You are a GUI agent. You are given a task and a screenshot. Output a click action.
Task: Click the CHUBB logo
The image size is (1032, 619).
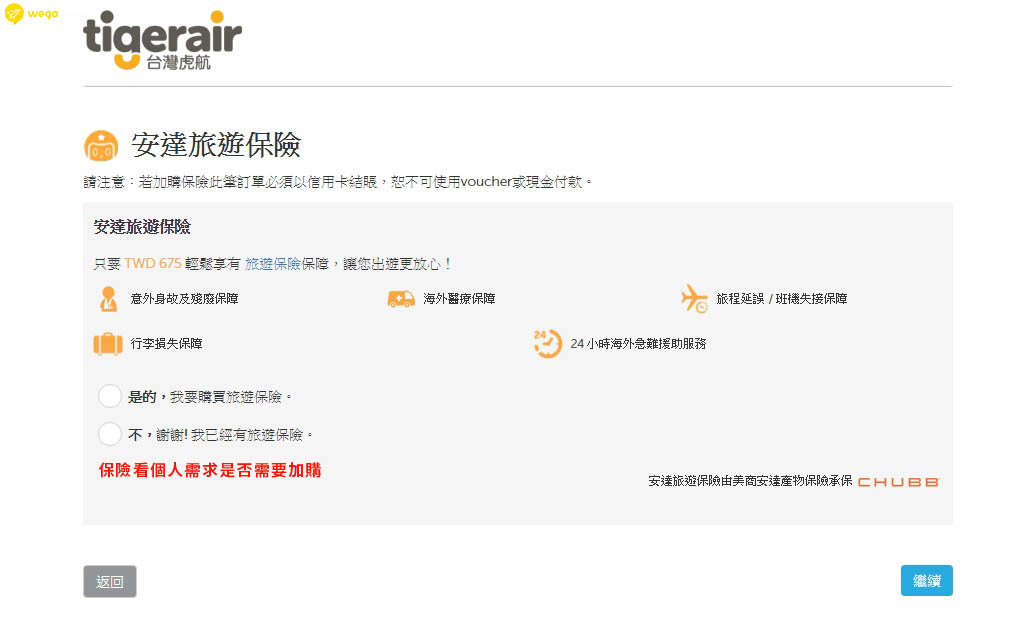[x=898, y=482]
